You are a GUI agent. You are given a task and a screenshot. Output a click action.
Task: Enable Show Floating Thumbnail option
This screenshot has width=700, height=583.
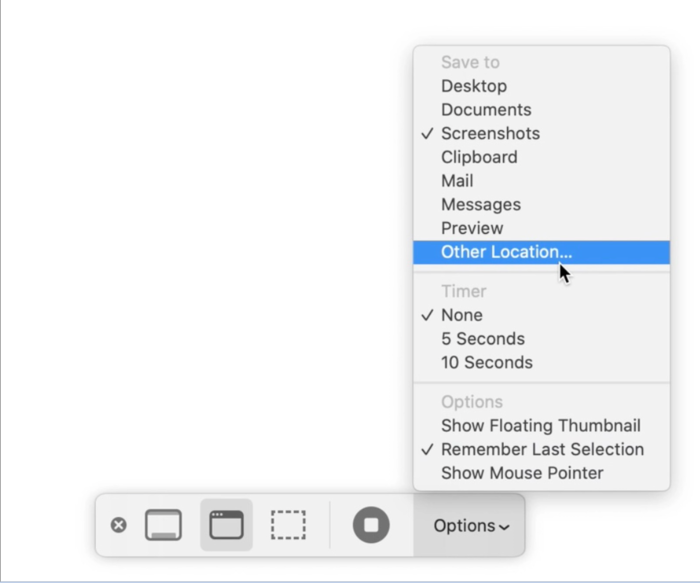coord(542,426)
